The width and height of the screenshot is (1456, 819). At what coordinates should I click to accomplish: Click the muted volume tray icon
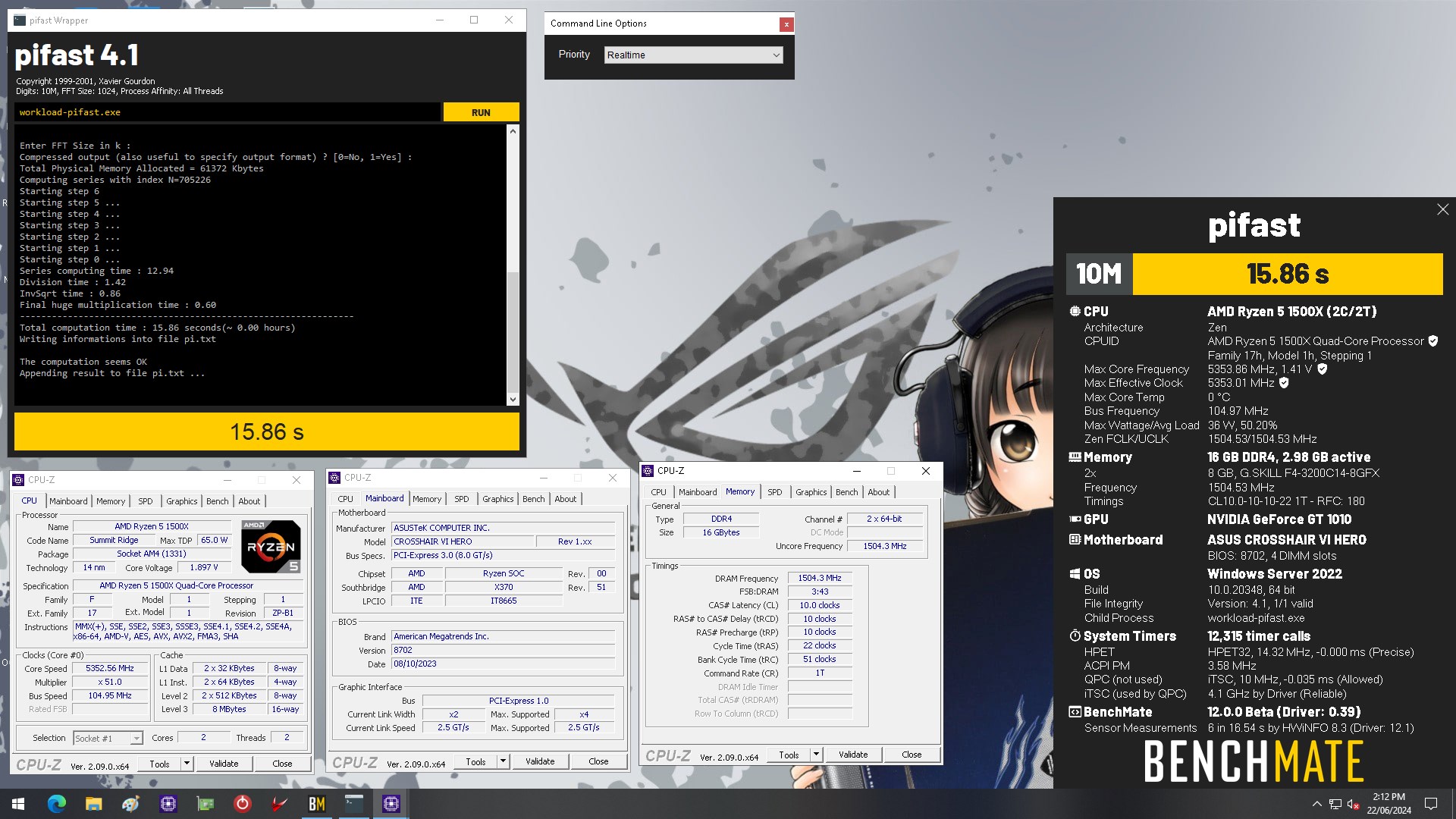click(x=1353, y=804)
